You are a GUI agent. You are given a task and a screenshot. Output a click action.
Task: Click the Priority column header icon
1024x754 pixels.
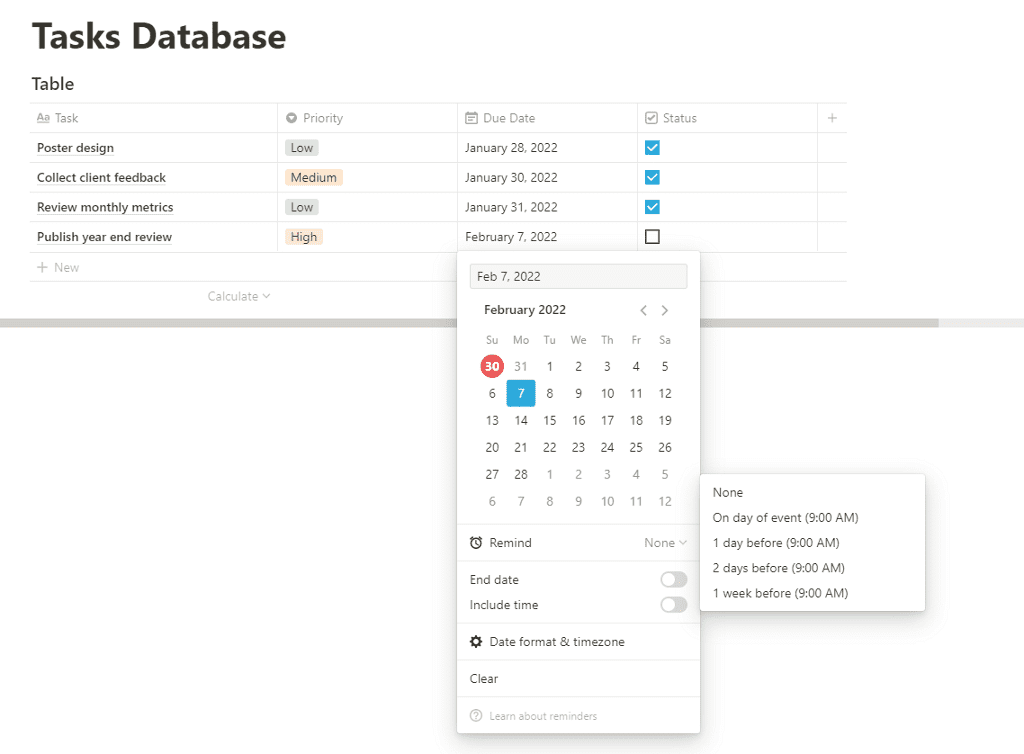tap(292, 118)
